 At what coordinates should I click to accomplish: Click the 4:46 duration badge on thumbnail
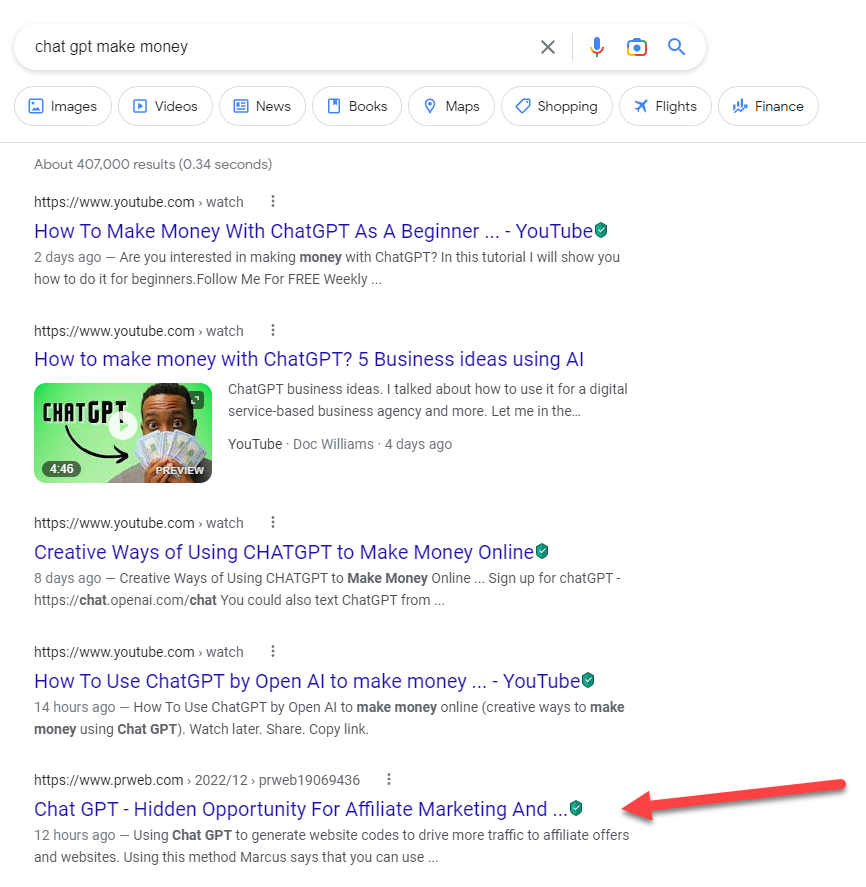[x=61, y=468]
